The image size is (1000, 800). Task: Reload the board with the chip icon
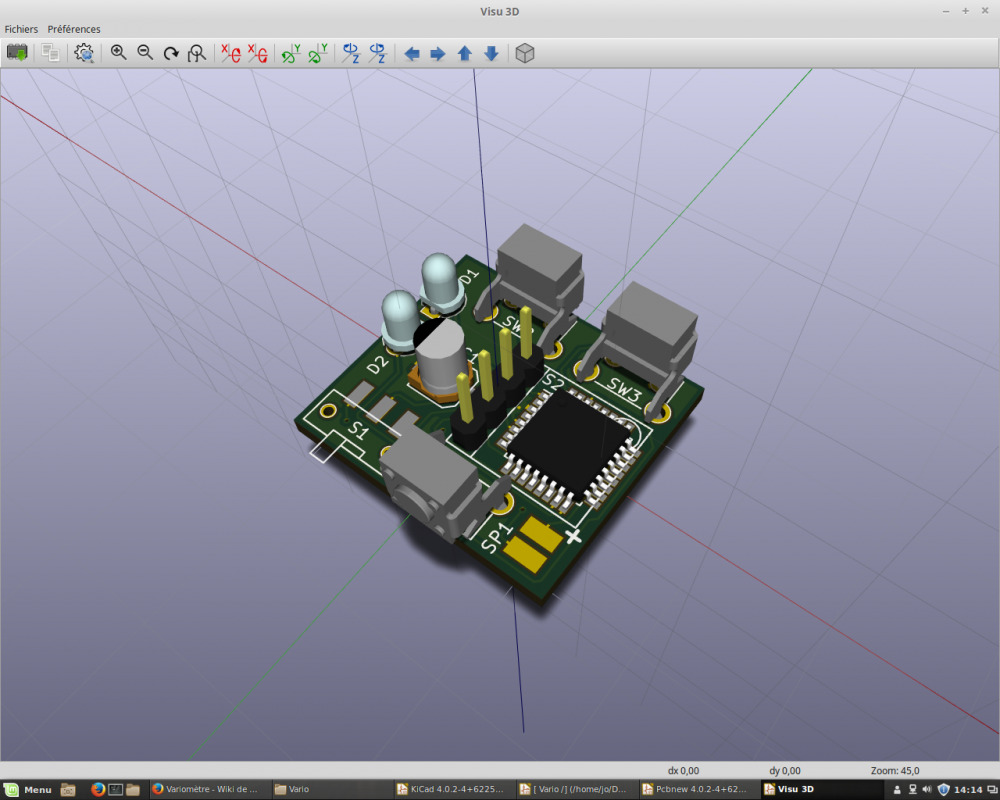(x=17, y=53)
